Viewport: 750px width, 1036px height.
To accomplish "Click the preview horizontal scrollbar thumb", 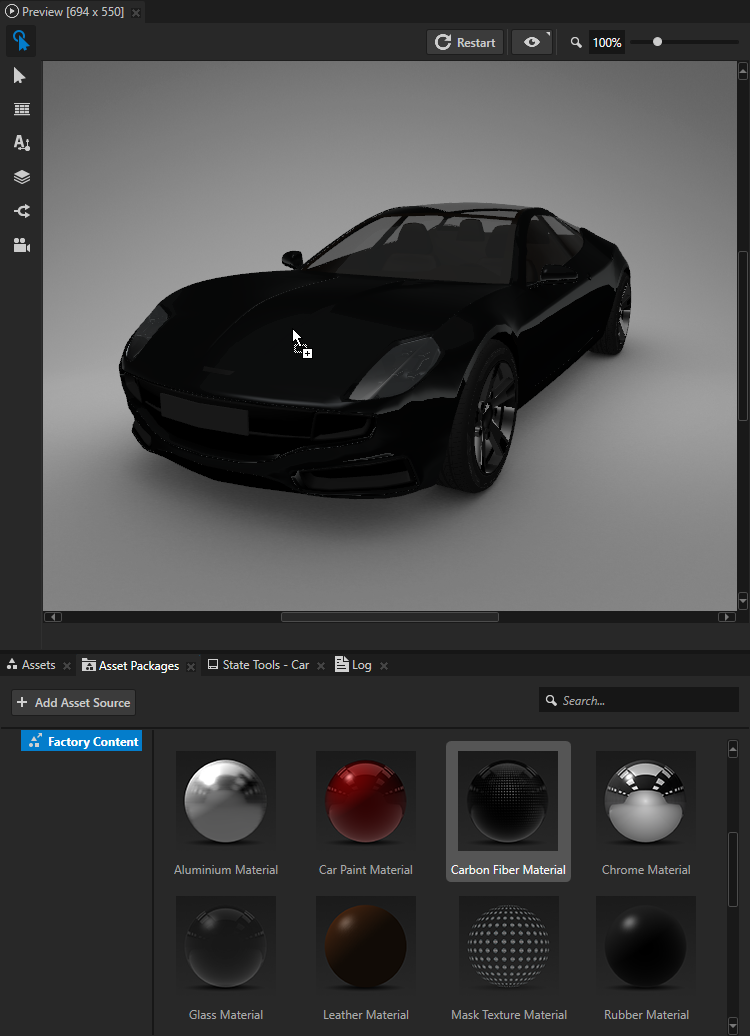I will (390, 617).
